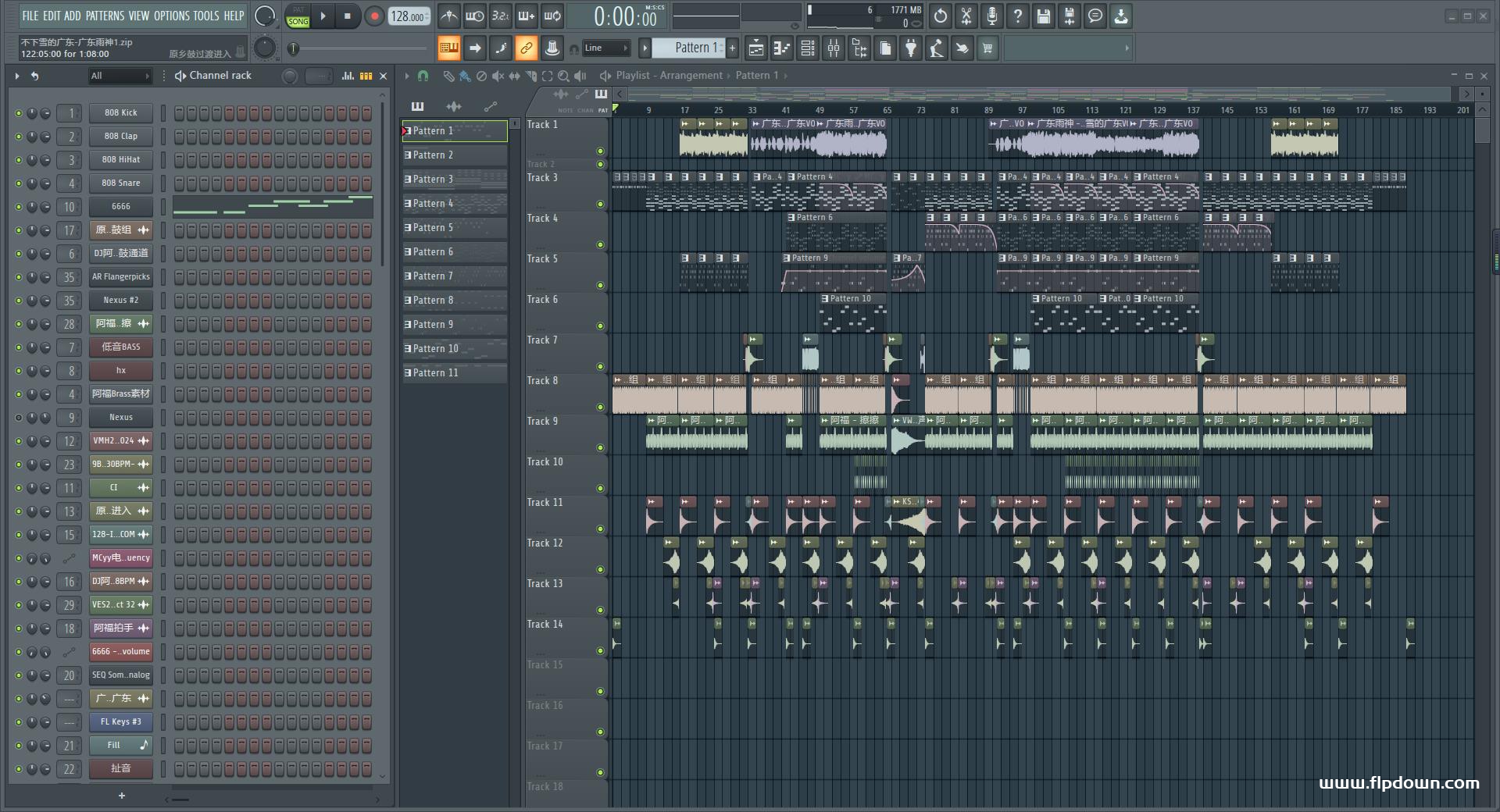The width and height of the screenshot is (1500, 812).
Task: Select the 低音BASS channel button
Action: (121, 347)
